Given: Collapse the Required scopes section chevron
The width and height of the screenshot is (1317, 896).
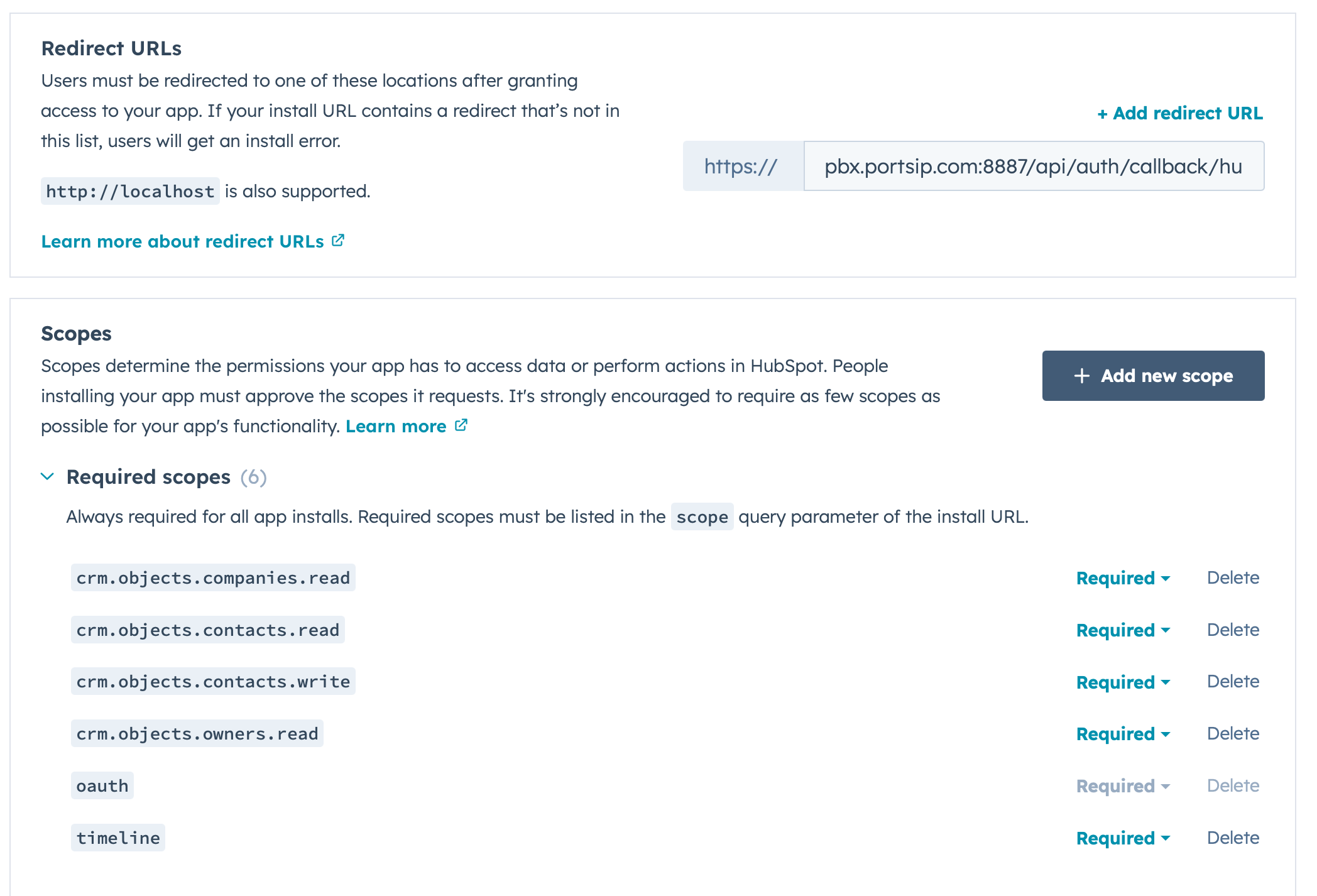Looking at the screenshot, I should click(x=48, y=477).
